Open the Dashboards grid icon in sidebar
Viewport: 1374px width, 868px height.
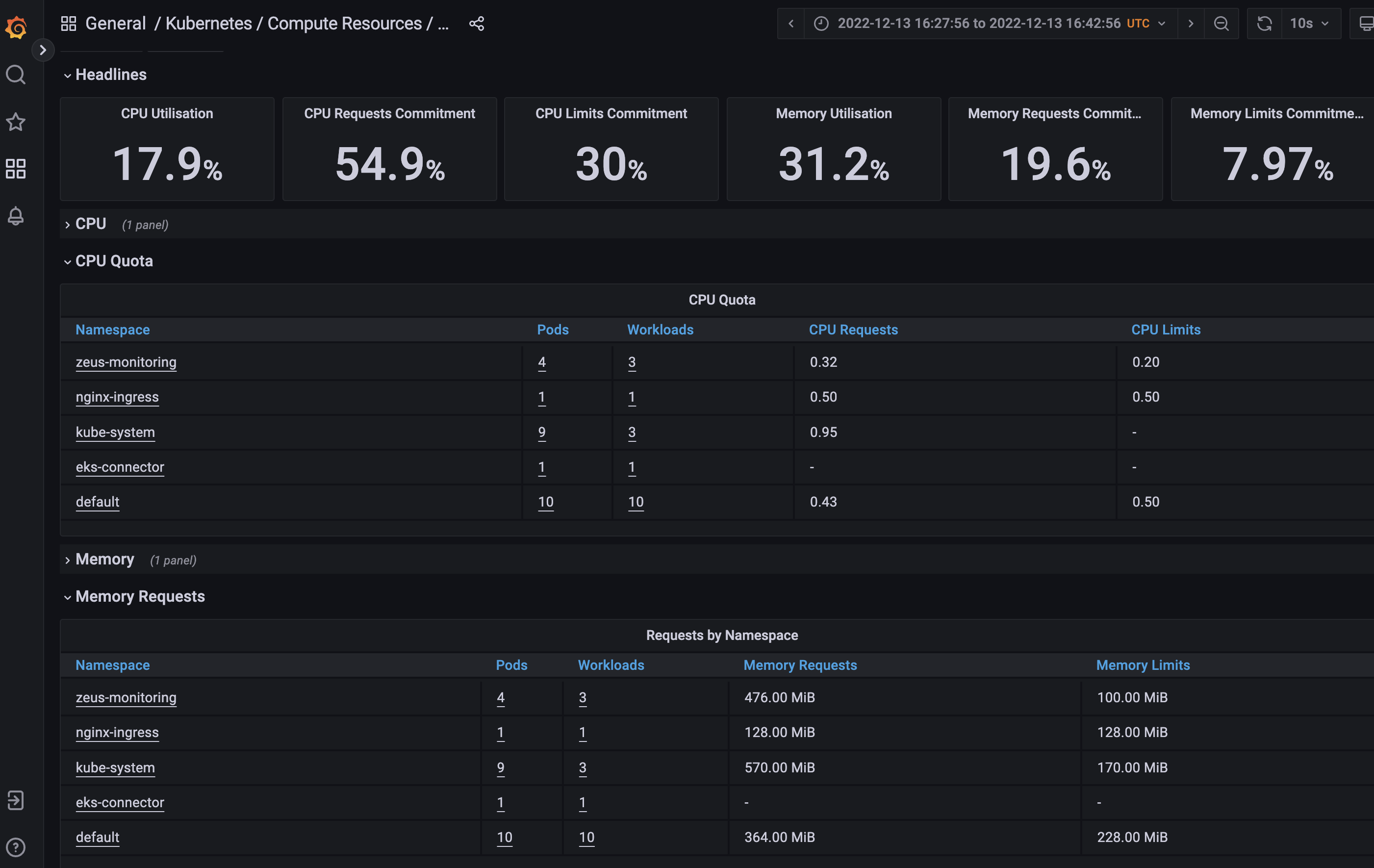16,169
